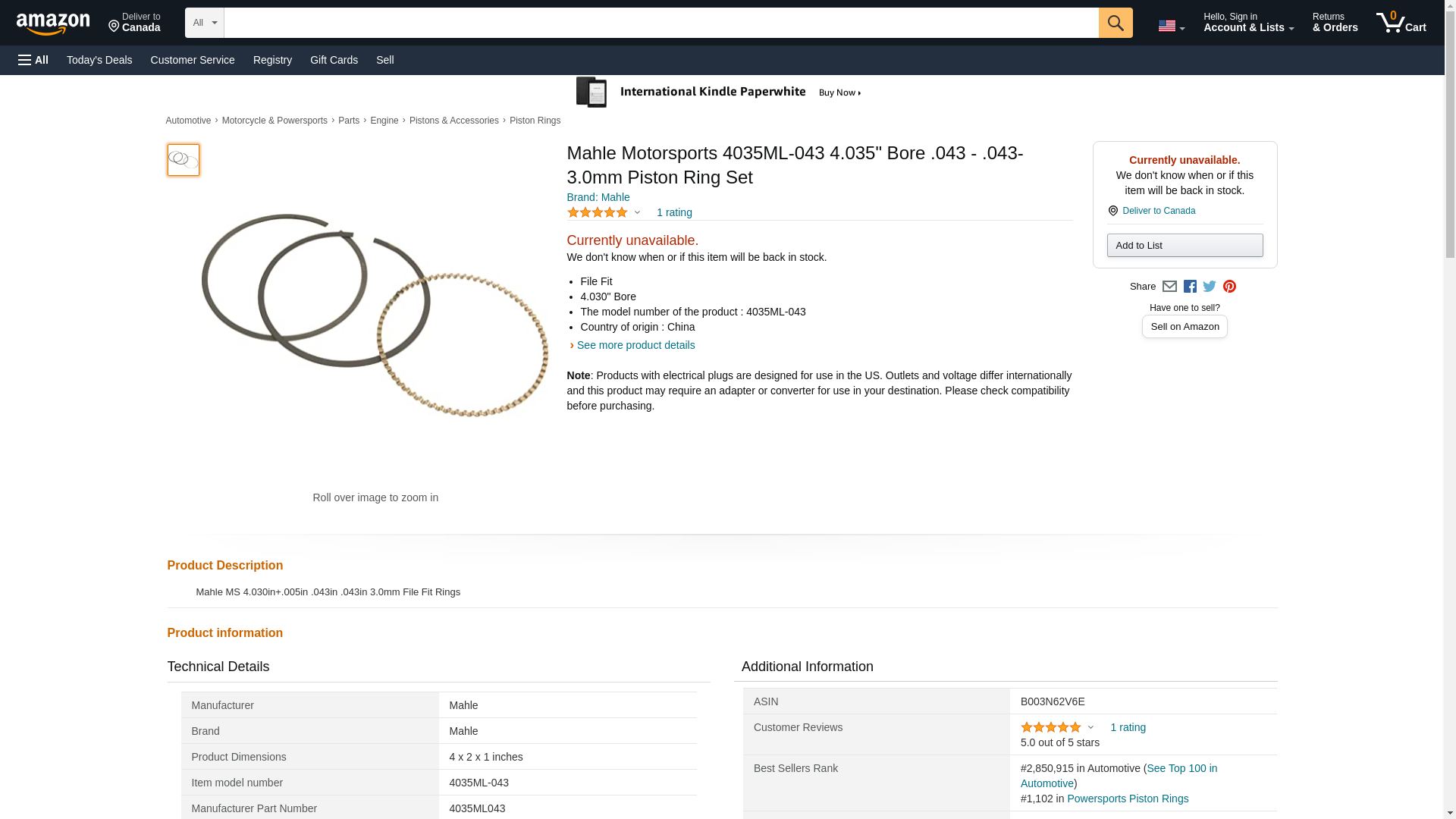Go to Amazon home logo
1456x819 pixels.
(x=53, y=24)
